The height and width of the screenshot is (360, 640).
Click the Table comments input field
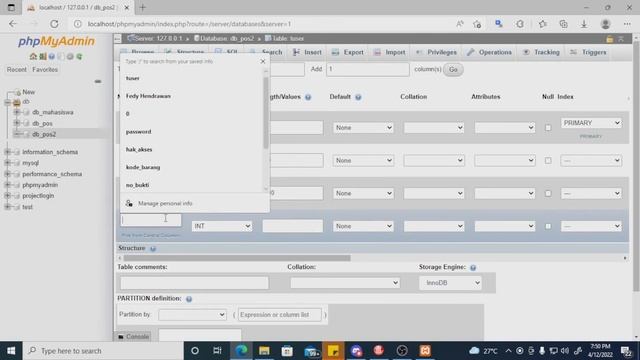point(194,283)
